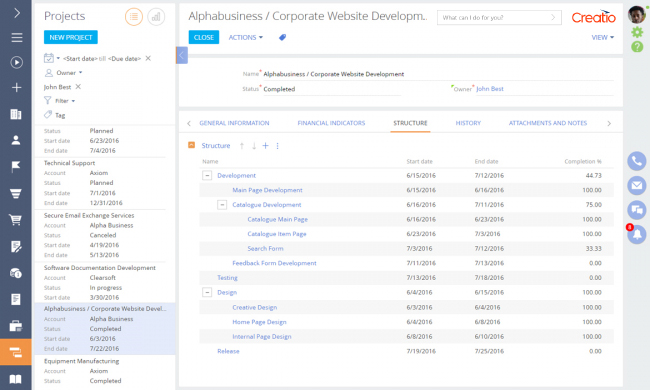Collapse the Catalogue Development node

[222, 205]
